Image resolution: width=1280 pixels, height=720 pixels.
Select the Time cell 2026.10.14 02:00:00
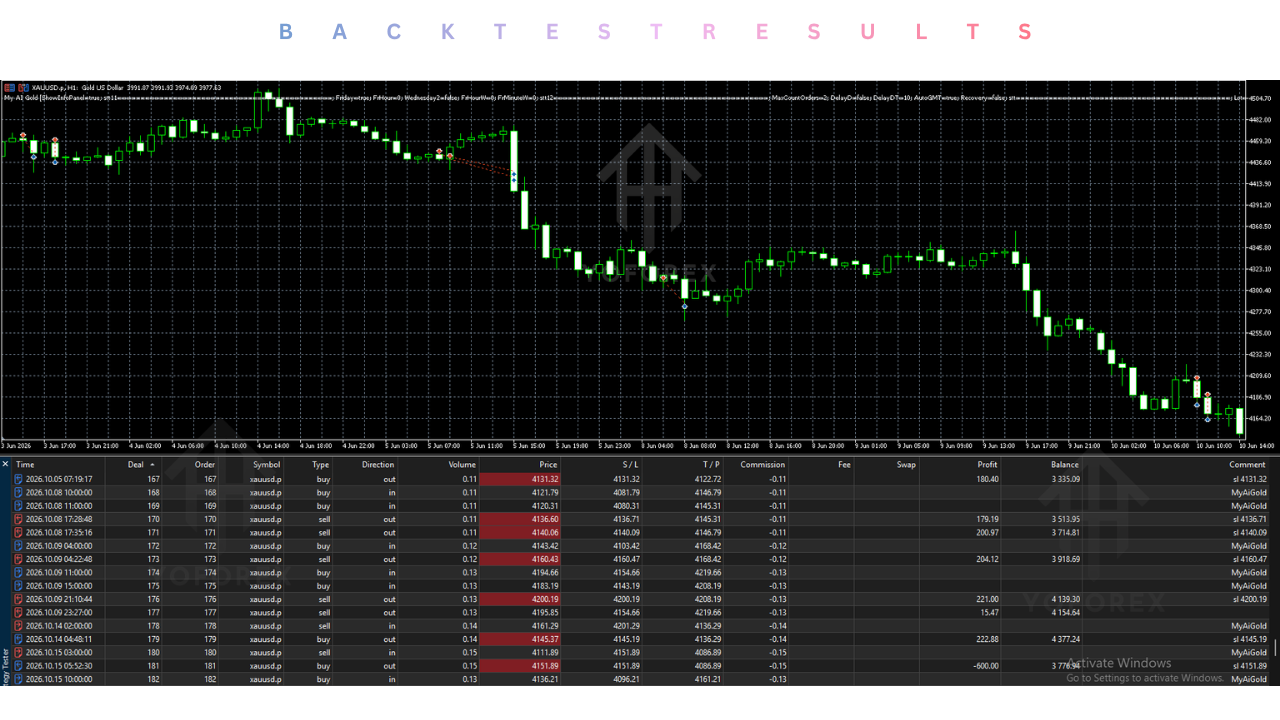tap(59, 625)
